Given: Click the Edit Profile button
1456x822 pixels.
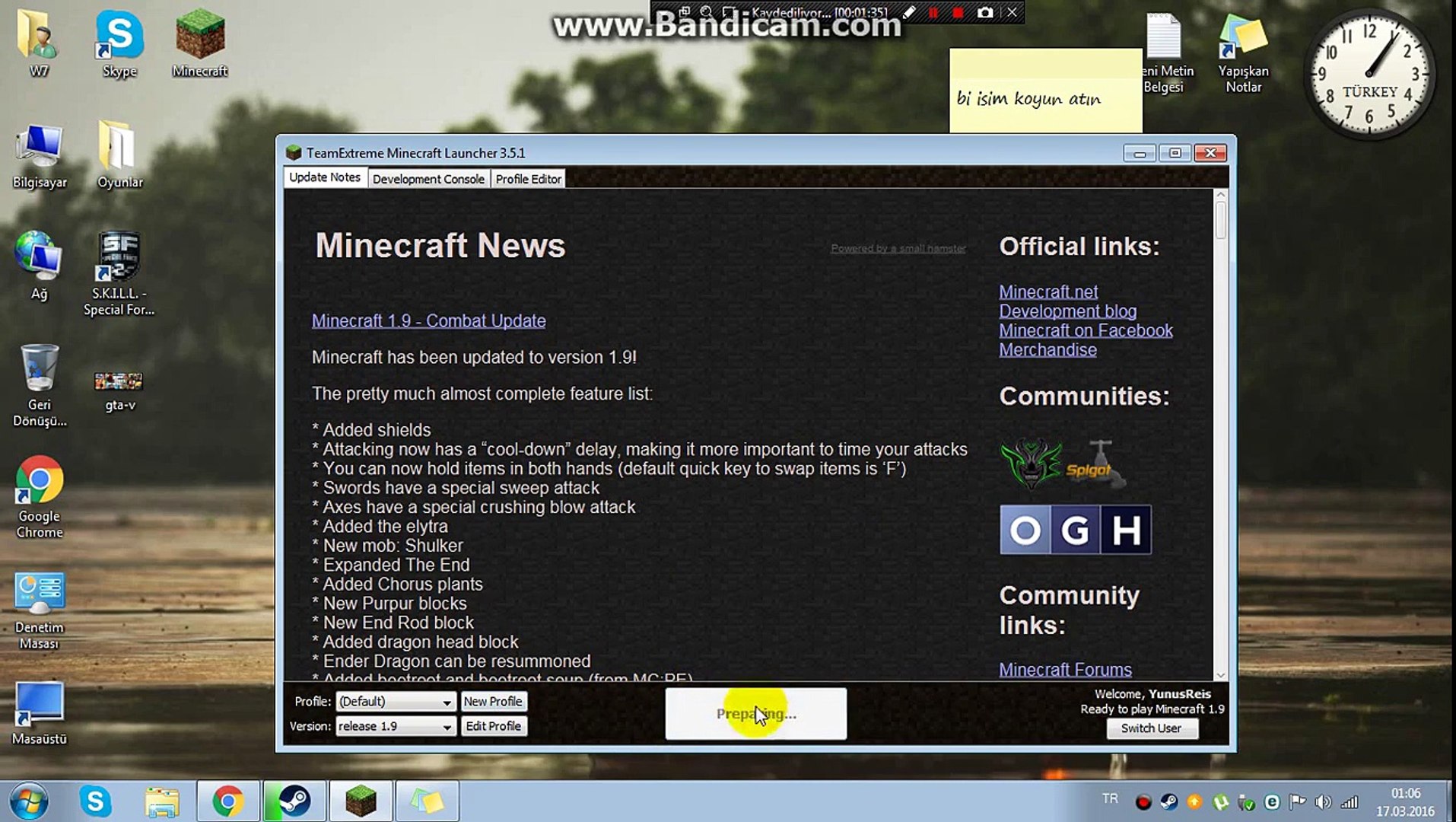Looking at the screenshot, I should [493, 727].
